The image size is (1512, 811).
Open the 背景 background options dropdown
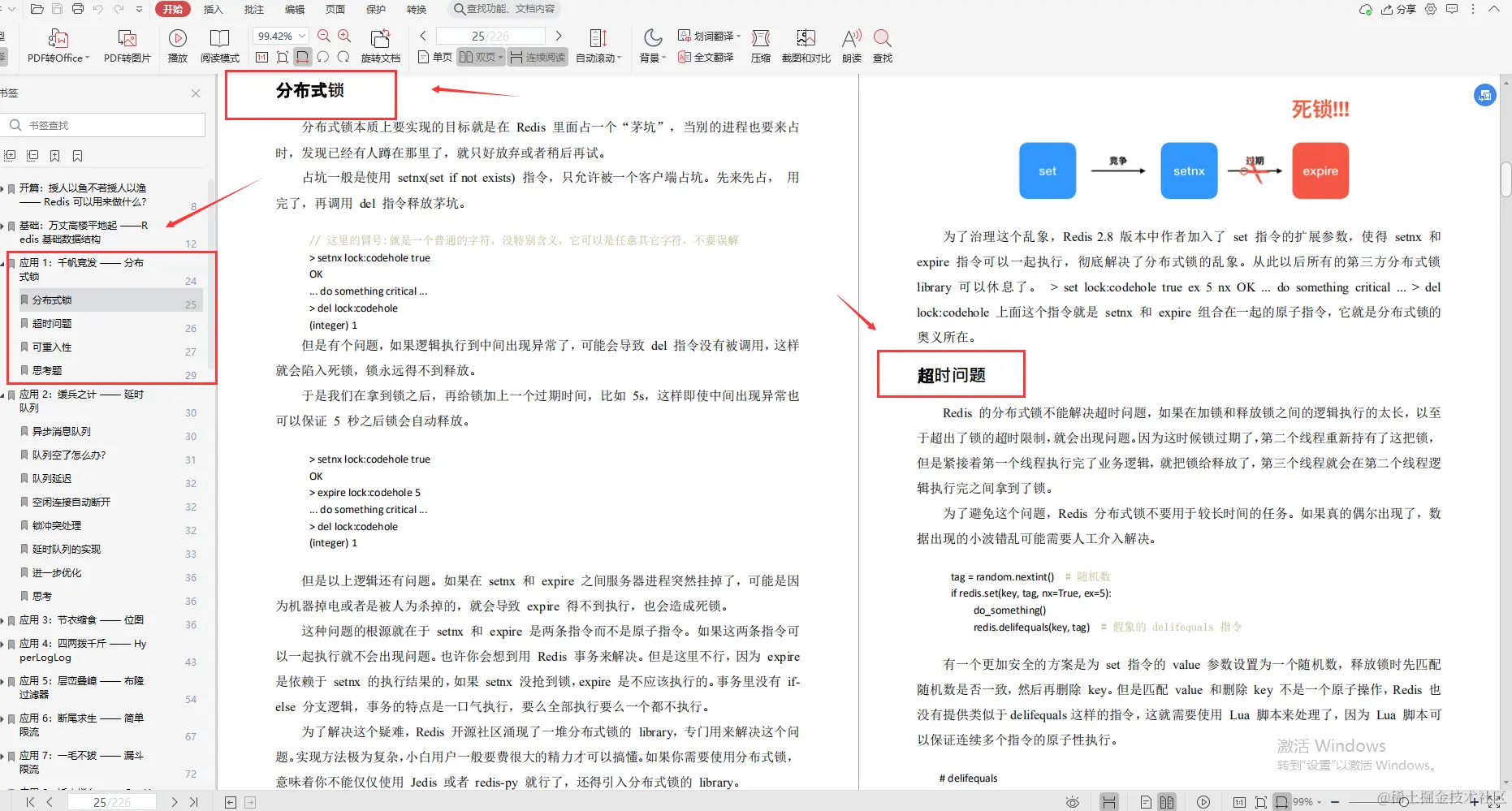pos(651,57)
